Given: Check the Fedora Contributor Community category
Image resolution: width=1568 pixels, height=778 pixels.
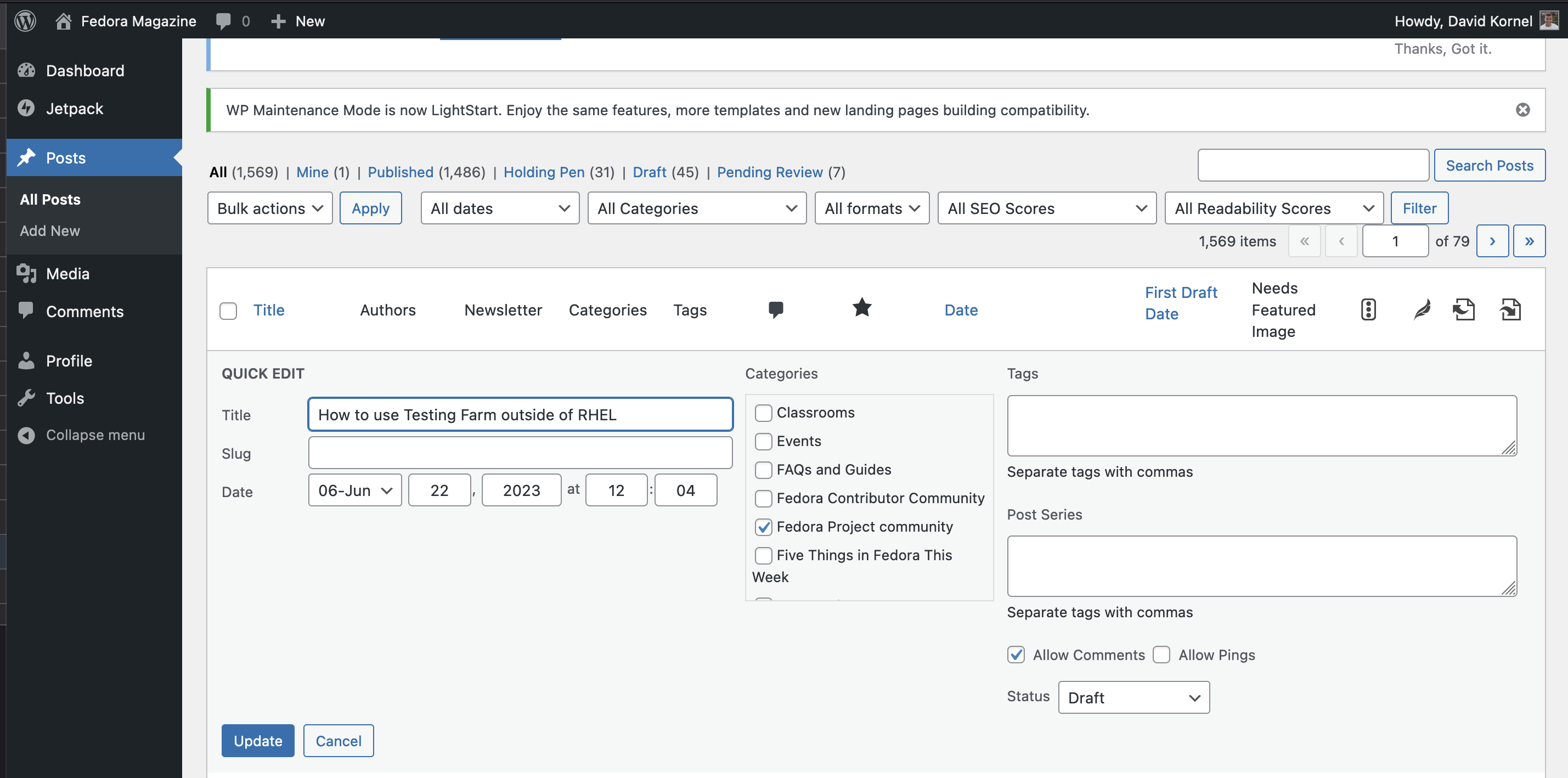Looking at the screenshot, I should pyautogui.click(x=763, y=499).
